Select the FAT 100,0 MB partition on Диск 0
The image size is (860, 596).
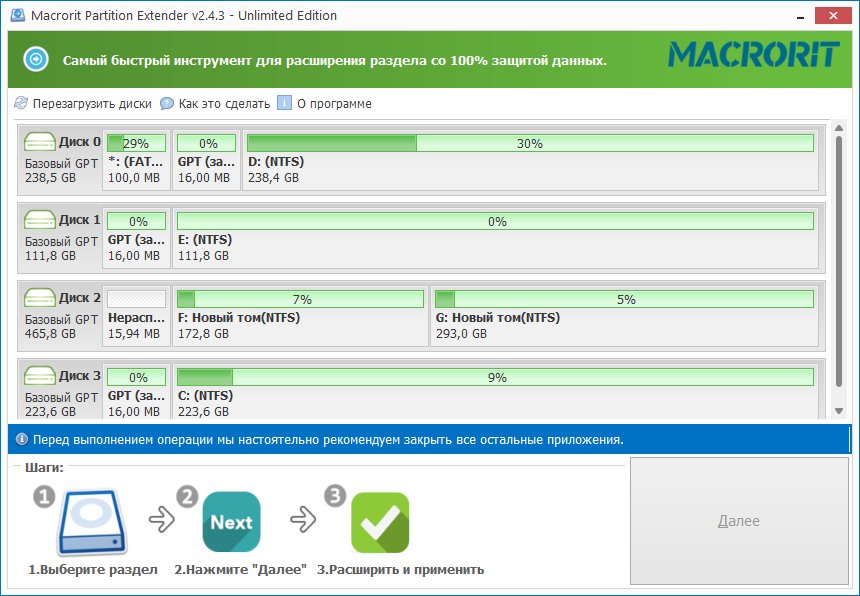click(137, 160)
